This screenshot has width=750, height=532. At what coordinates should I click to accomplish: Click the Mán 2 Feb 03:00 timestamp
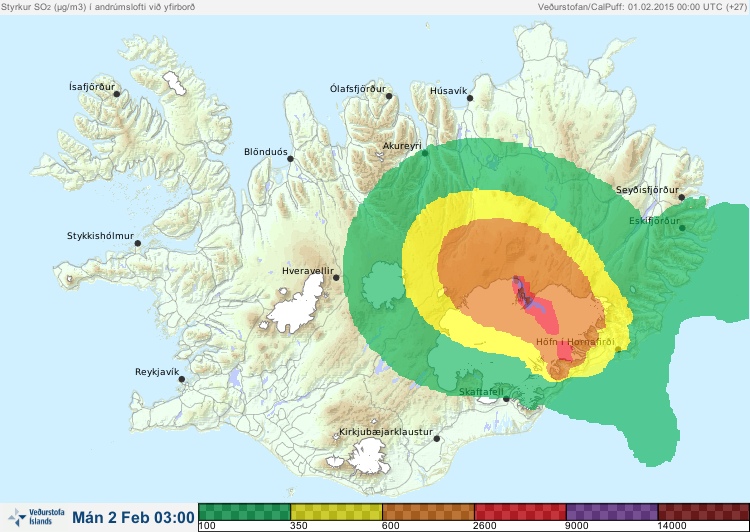click(x=133, y=517)
